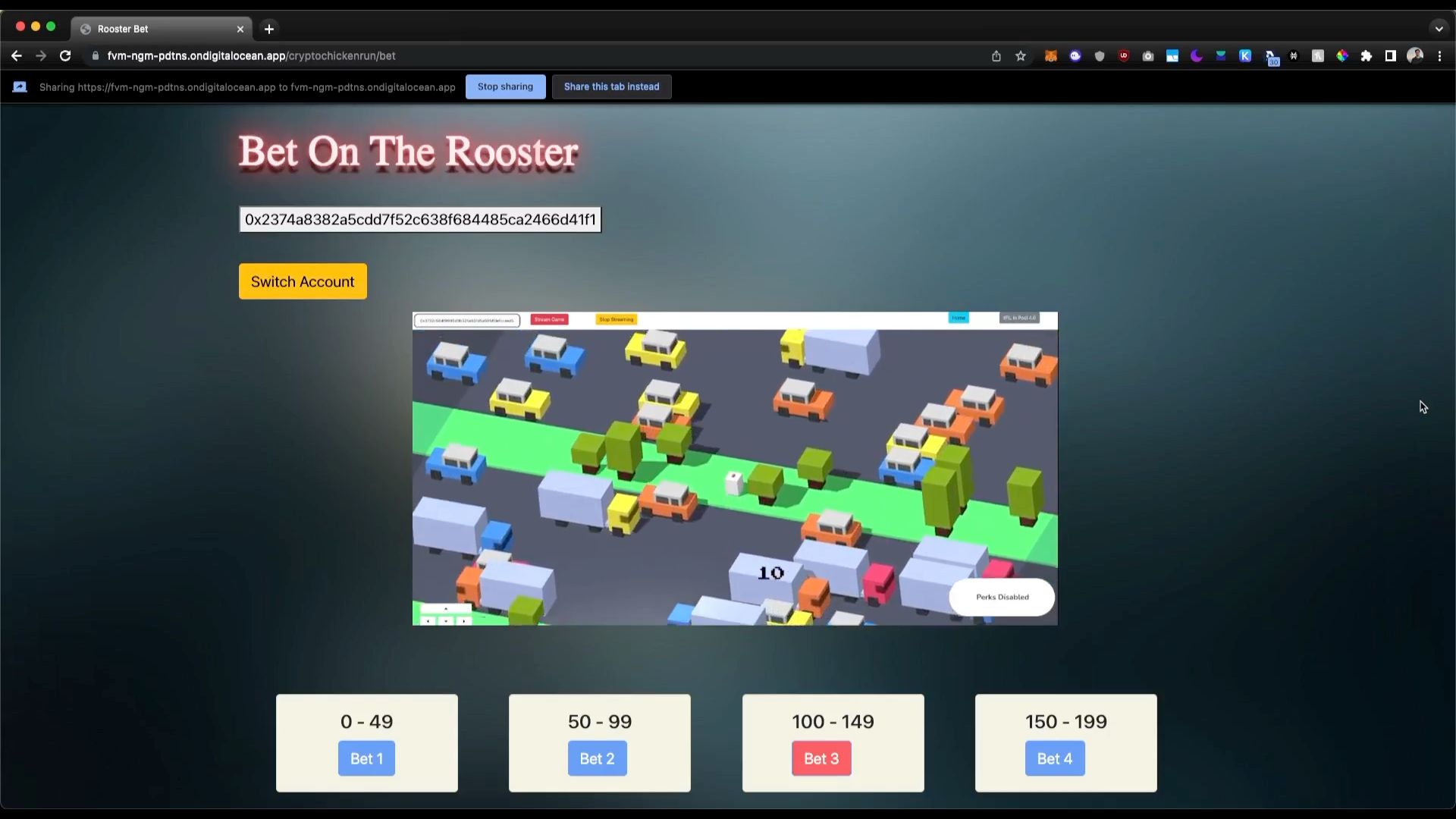The height and width of the screenshot is (819, 1456).
Task: Reload the Rooster Bet page
Action: click(65, 56)
